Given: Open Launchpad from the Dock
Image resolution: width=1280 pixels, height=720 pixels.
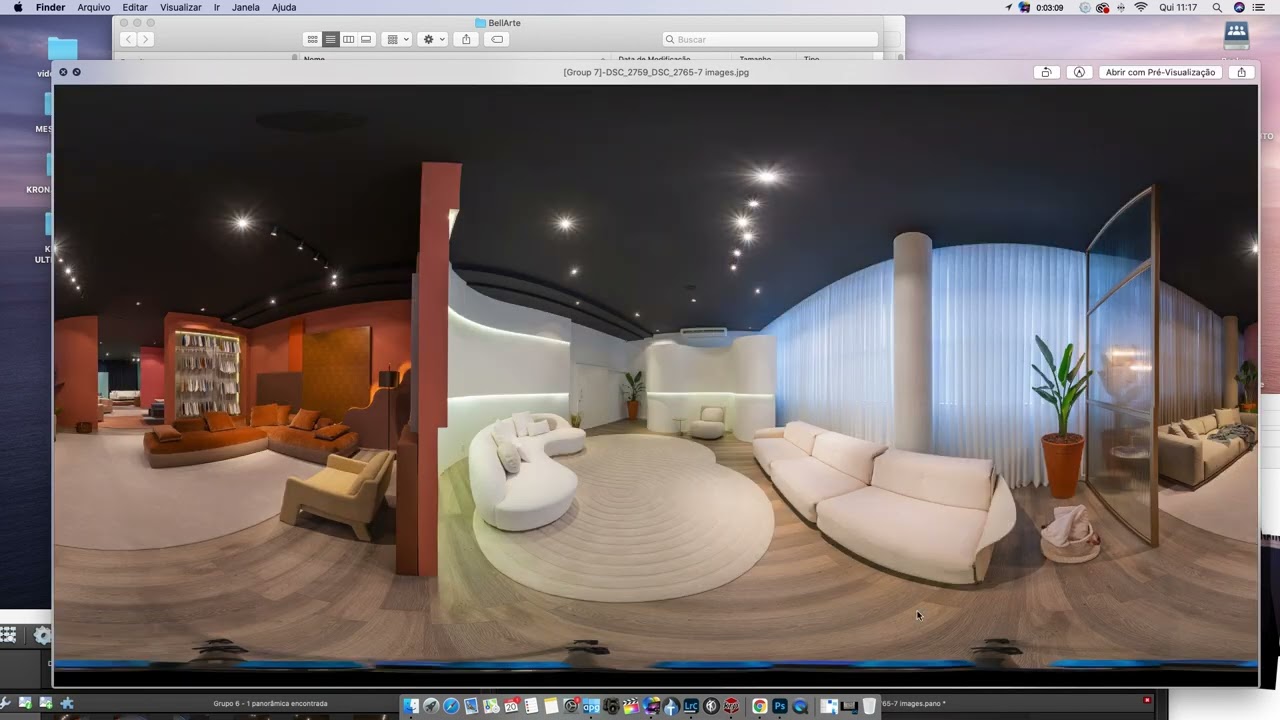Looking at the screenshot, I should coord(431,706).
